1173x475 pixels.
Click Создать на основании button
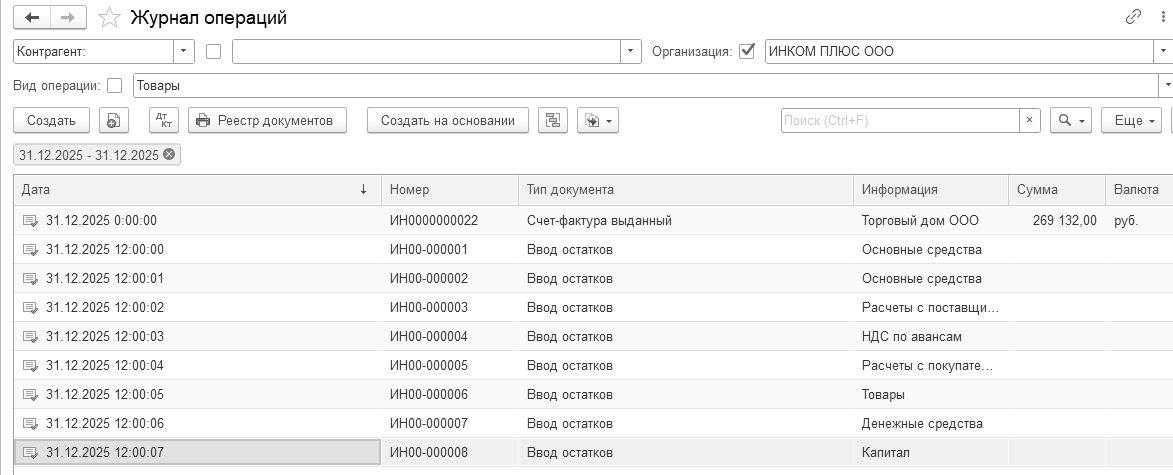(448, 121)
